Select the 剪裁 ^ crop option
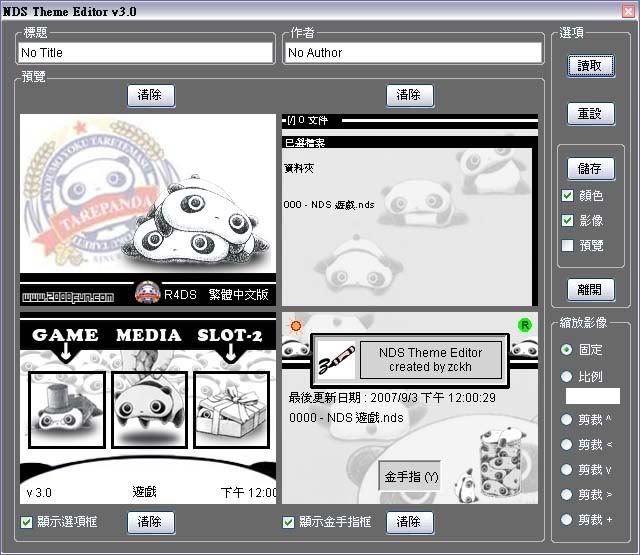640x555 pixels. pos(567,420)
